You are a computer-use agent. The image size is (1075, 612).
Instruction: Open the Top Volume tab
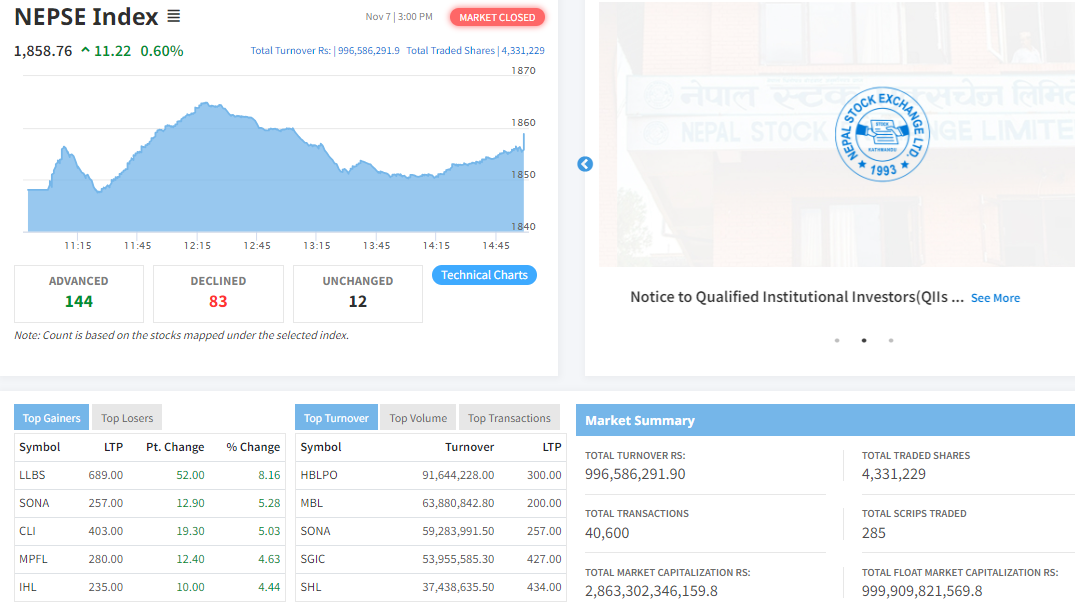(418, 417)
